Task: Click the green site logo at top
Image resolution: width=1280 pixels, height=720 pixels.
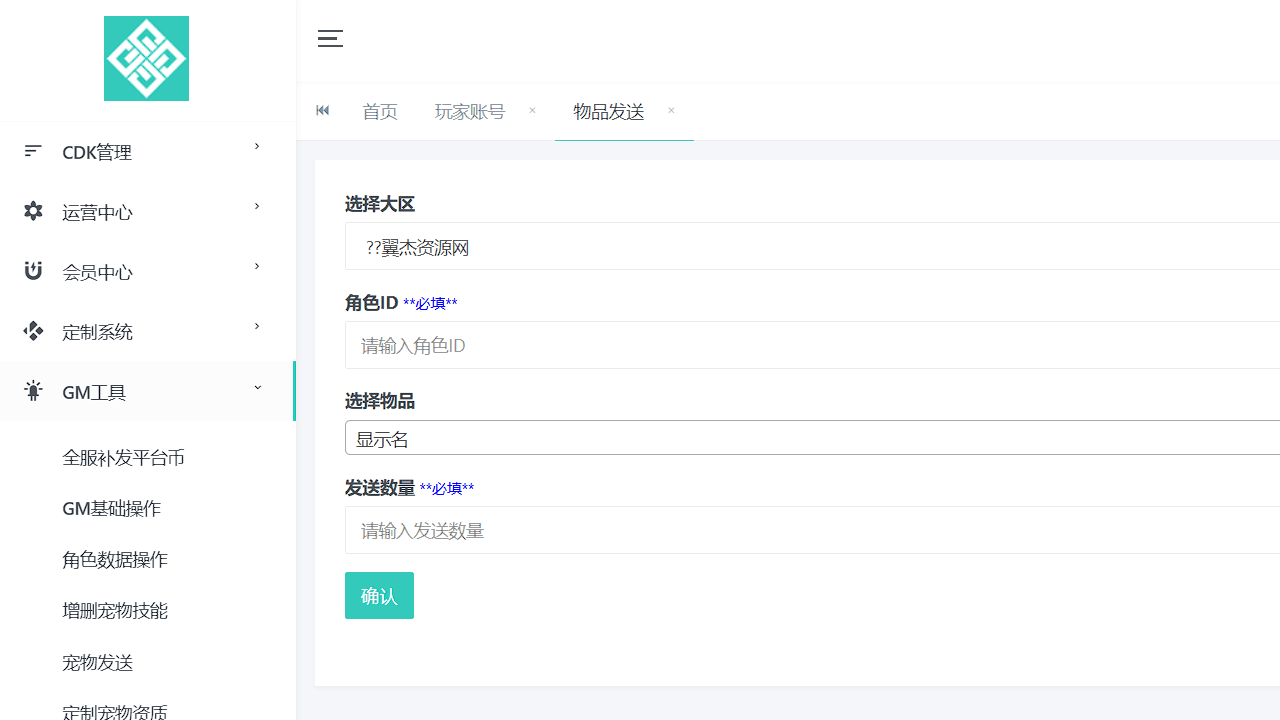Action: click(x=146, y=58)
